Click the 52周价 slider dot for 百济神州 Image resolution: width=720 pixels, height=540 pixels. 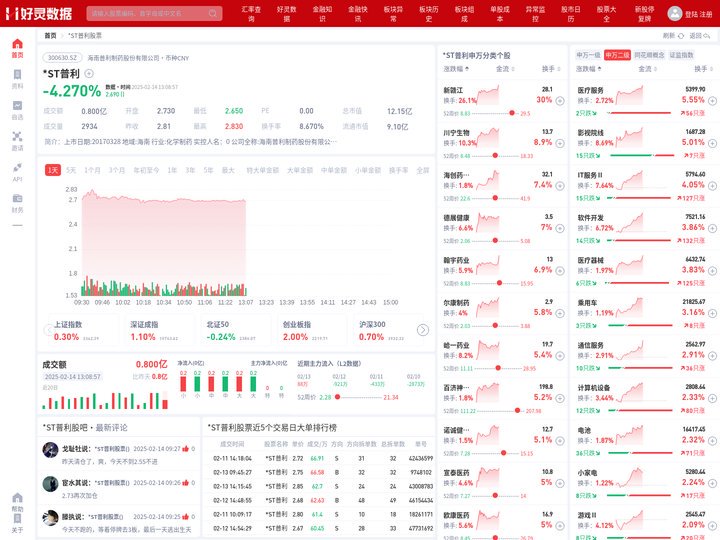click(518, 411)
